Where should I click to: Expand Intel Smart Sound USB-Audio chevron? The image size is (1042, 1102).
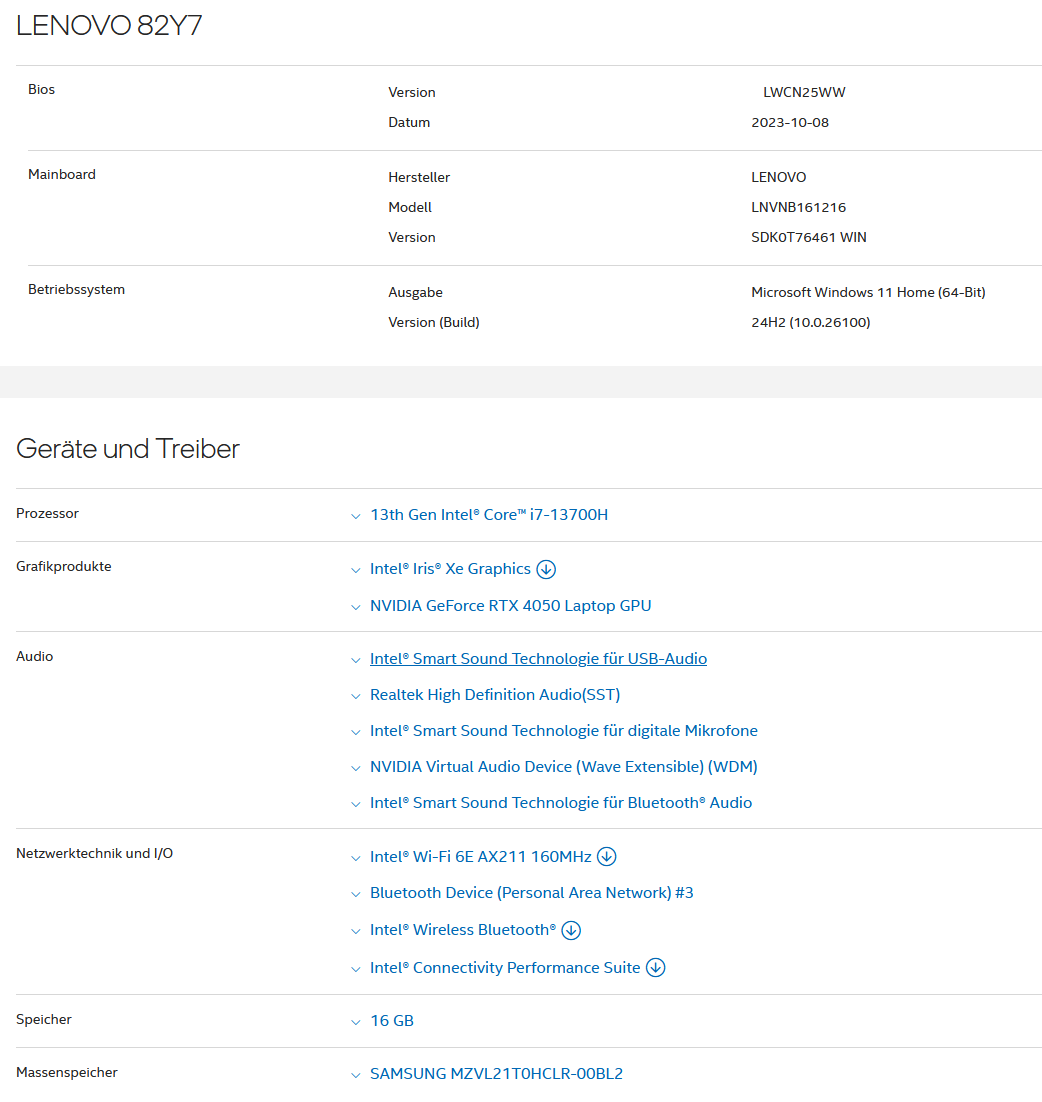point(356,661)
